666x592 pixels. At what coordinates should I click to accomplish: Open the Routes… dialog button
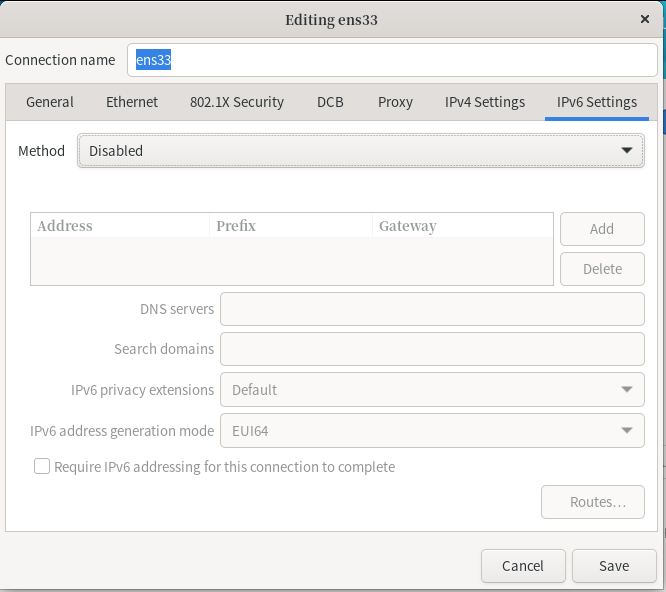[x=592, y=502]
